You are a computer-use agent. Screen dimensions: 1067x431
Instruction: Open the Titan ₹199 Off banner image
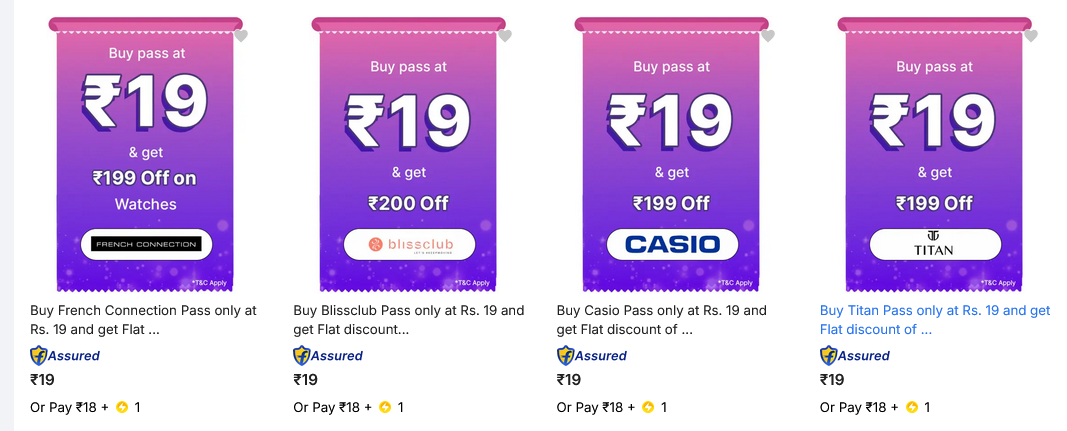point(935,155)
